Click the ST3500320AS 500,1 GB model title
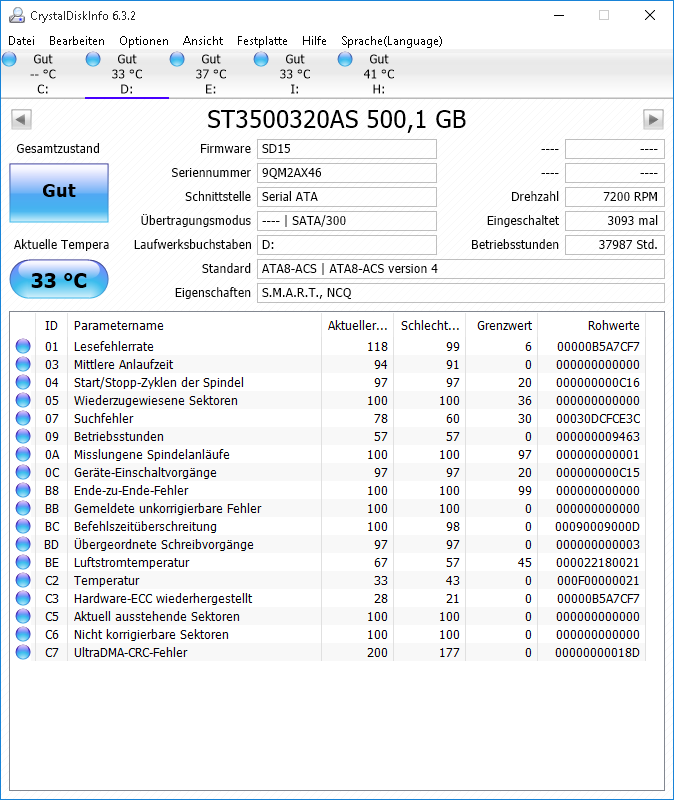 [x=337, y=119]
